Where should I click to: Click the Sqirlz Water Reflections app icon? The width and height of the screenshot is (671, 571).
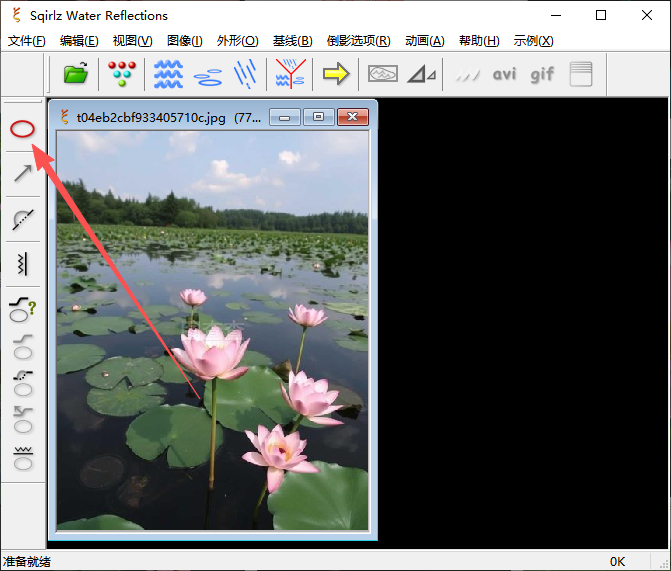click(x=17, y=15)
